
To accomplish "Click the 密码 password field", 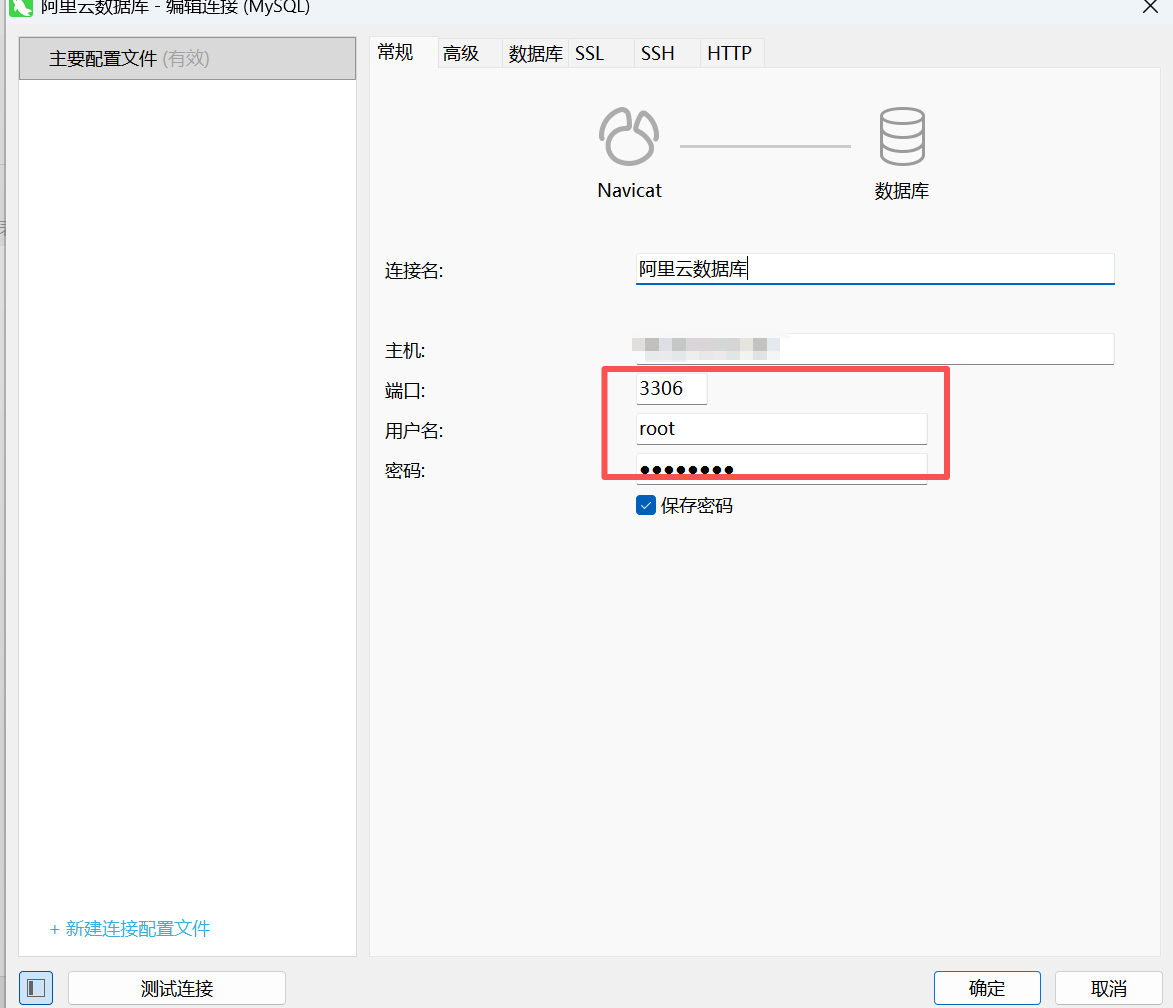I will coord(781,469).
